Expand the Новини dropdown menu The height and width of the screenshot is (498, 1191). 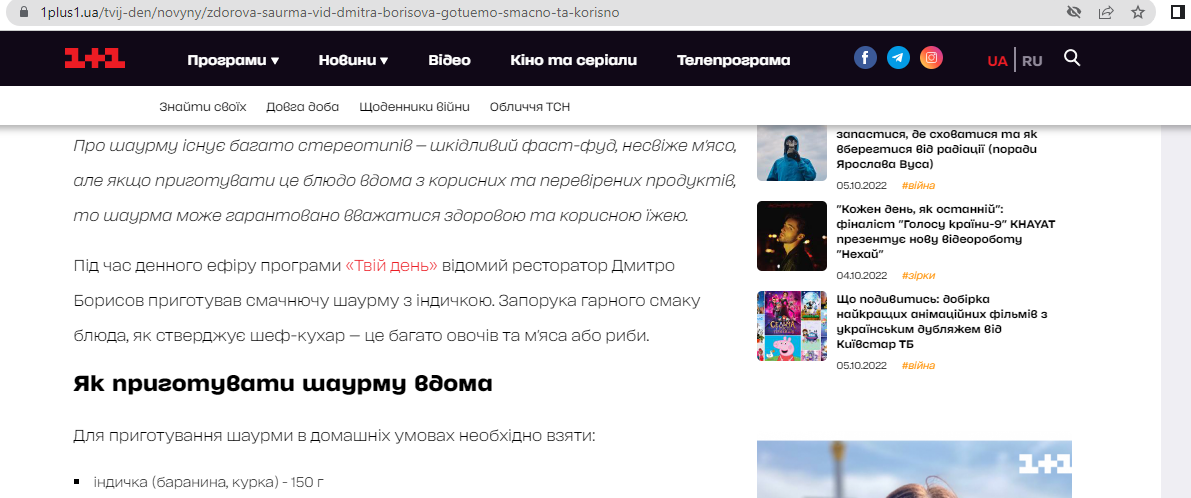353,60
